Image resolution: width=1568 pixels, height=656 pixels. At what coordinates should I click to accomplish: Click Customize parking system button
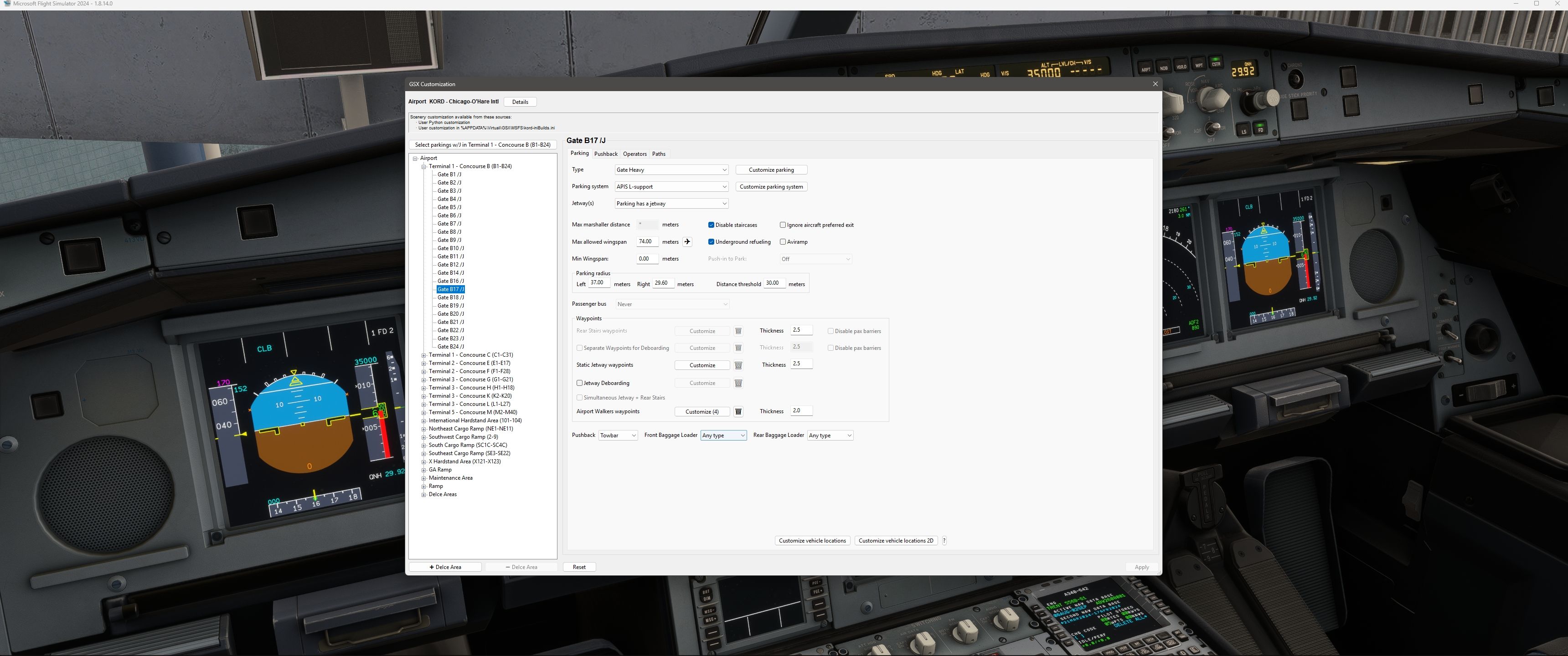(x=771, y=187)
